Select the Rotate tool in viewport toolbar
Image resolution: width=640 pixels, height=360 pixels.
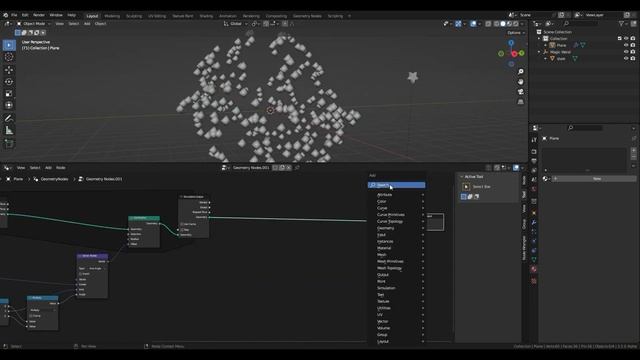9,82
